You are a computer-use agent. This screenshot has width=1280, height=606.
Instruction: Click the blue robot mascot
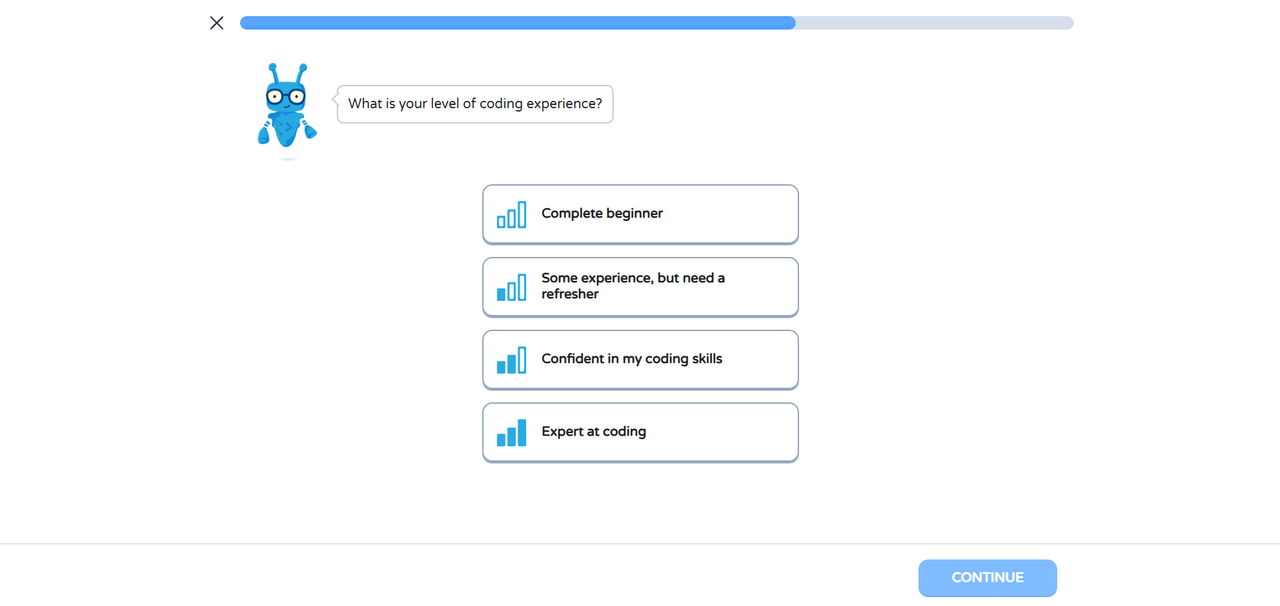coord(287,106)
